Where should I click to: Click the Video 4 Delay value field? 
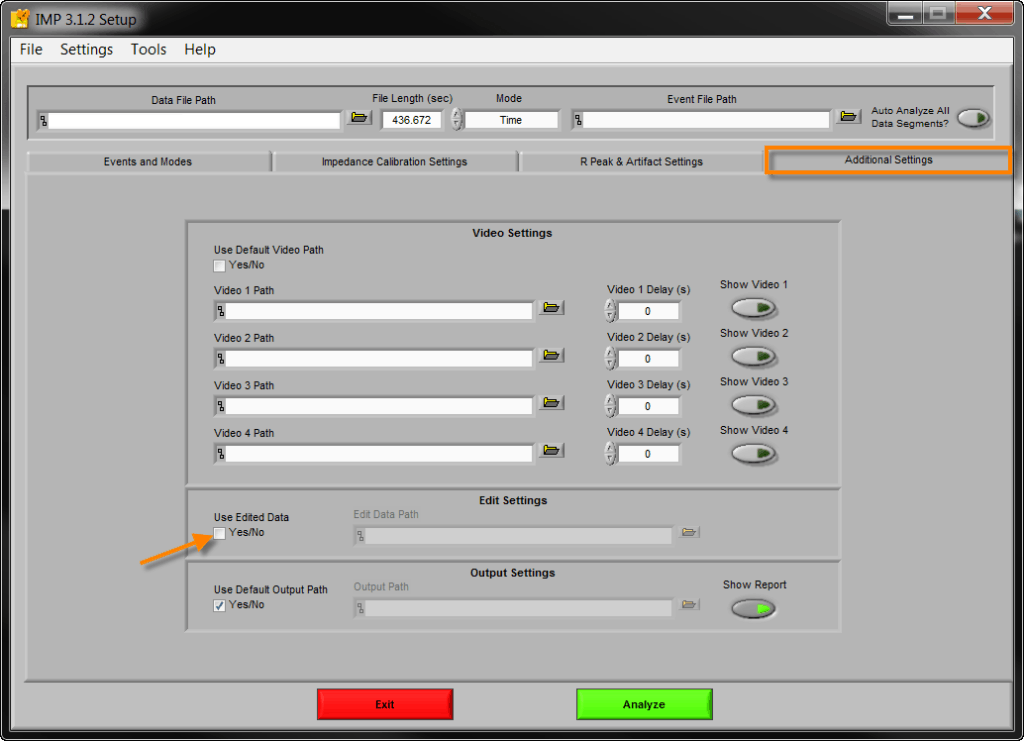click(x=648, y=454)
